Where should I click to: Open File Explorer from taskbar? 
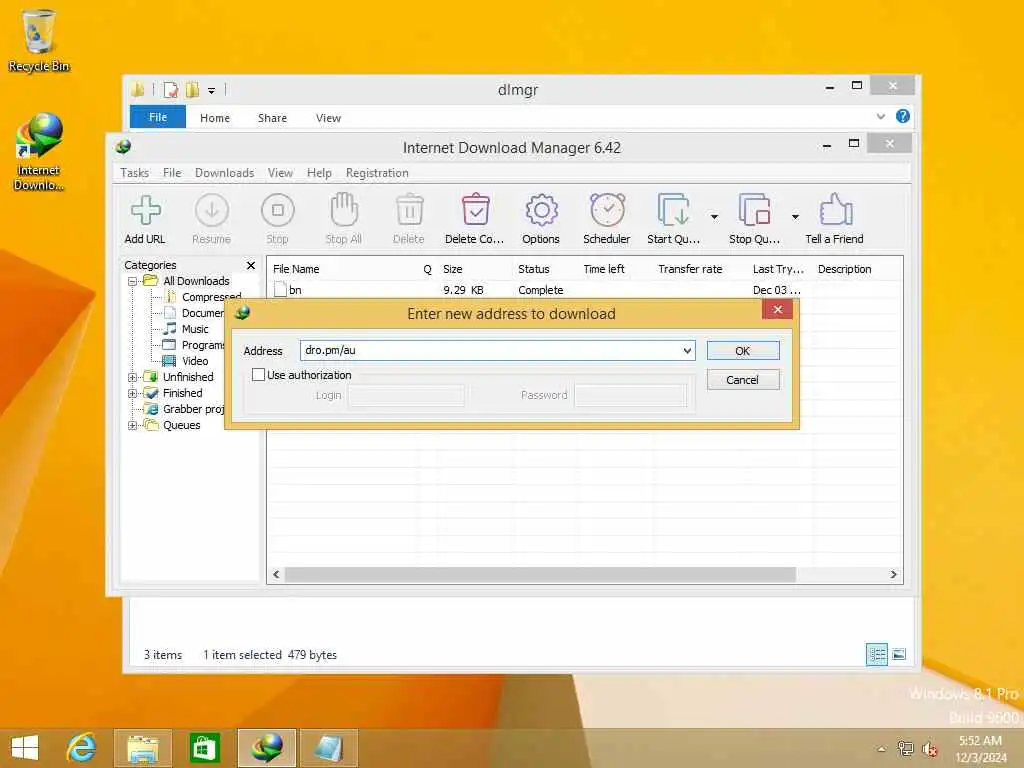pos(142,748)
